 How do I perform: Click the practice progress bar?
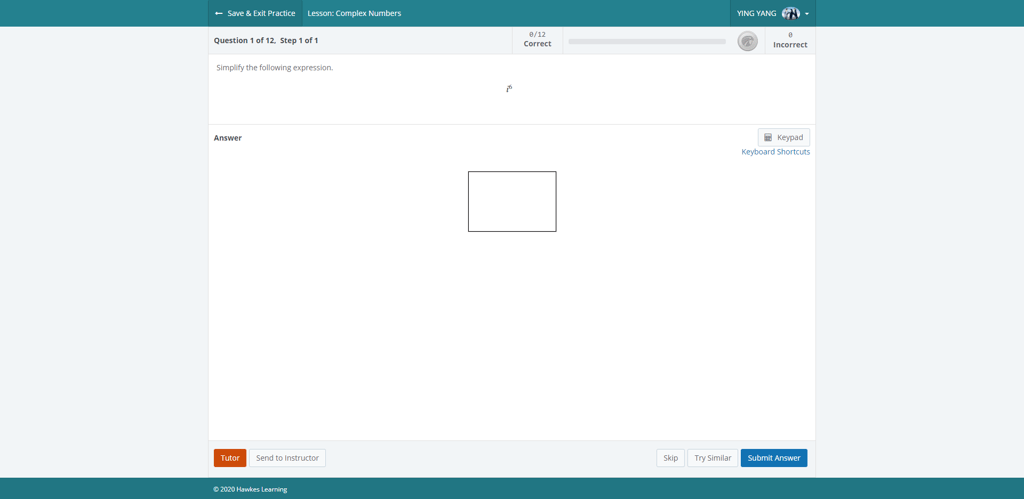pyautogui.click(x=647, y=41)
